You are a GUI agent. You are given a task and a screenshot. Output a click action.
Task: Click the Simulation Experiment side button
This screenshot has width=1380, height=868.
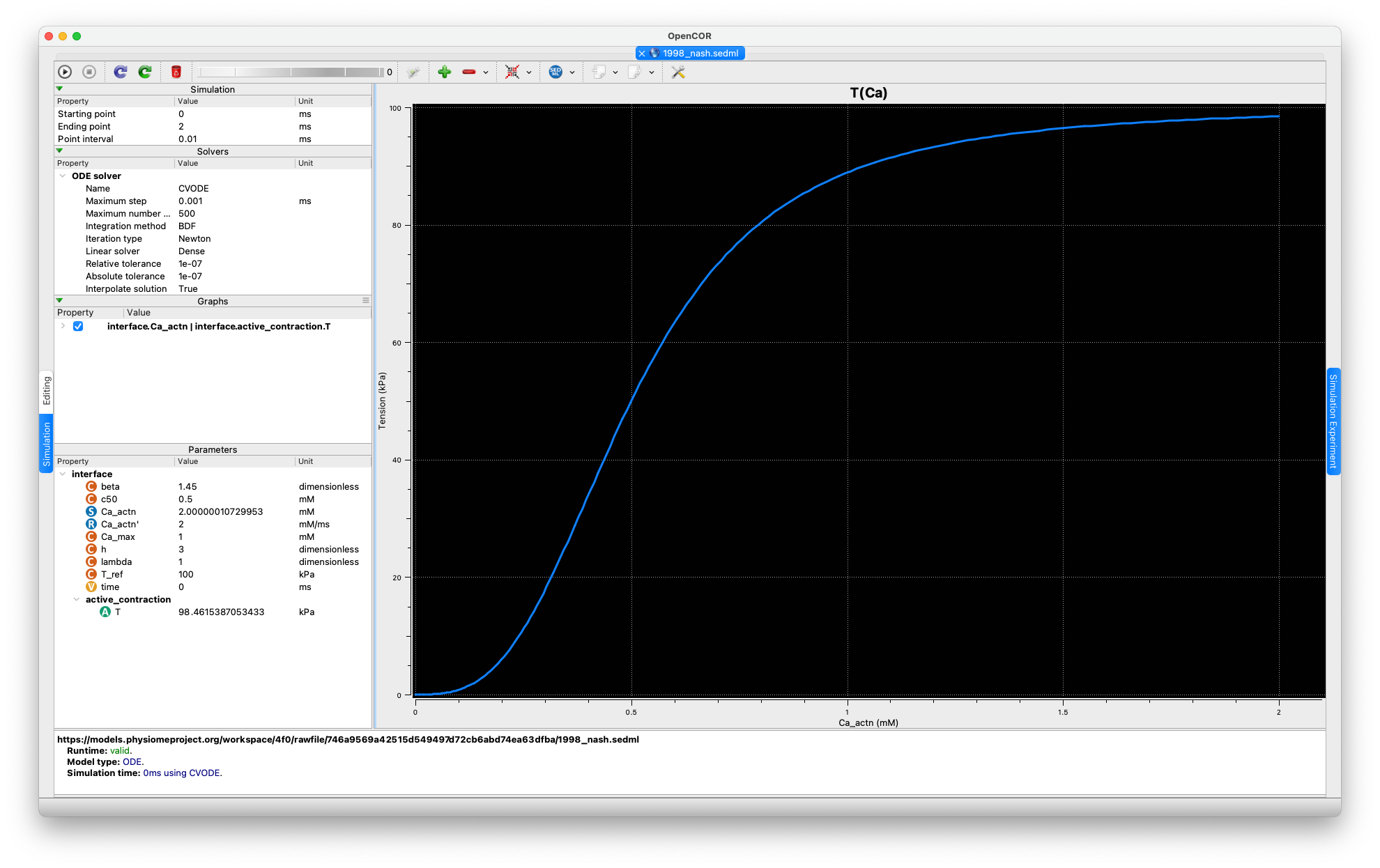(1333, 421)
